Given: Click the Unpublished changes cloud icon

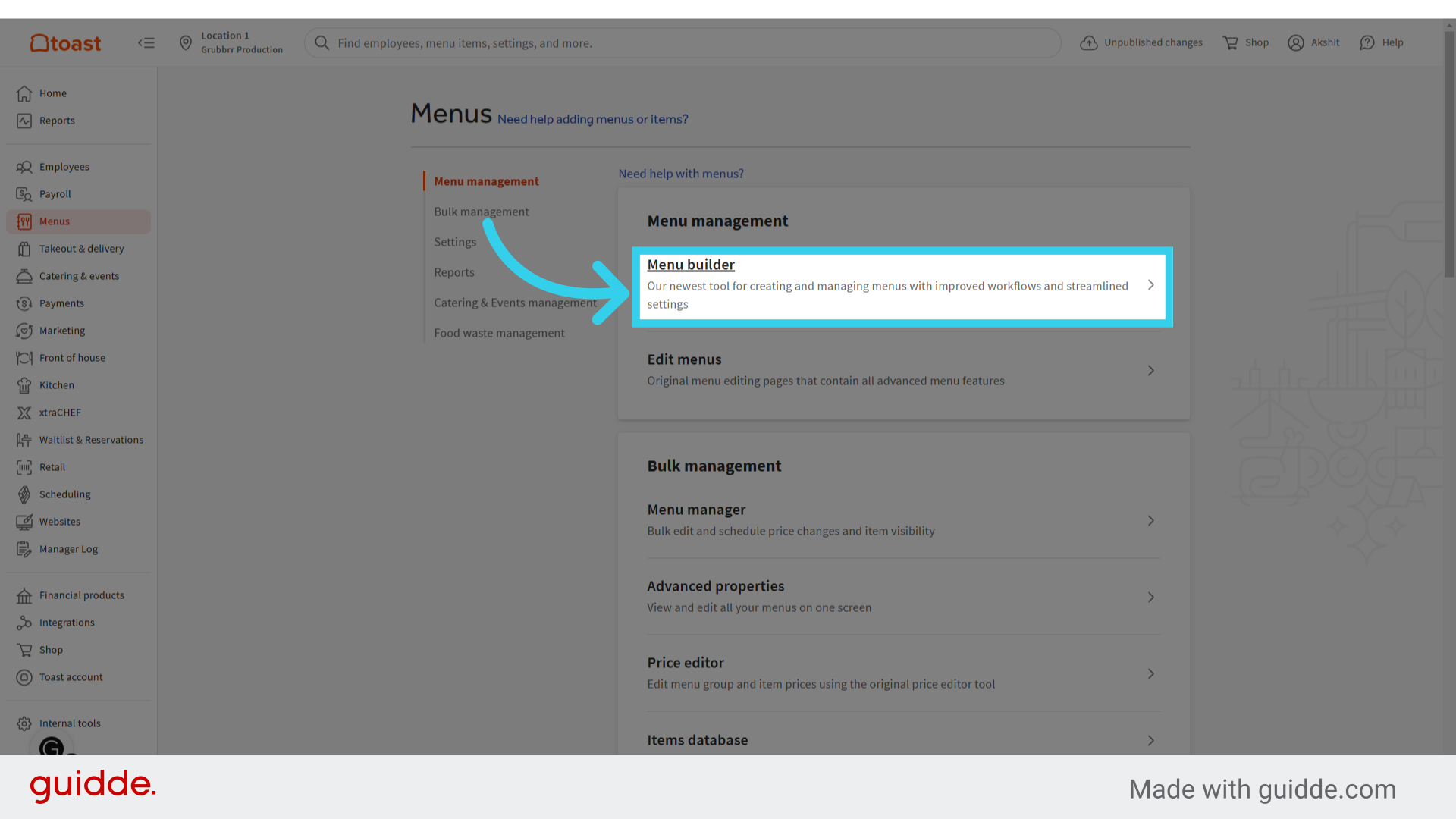Looking at the screenshot, I should pos(1089,43).
